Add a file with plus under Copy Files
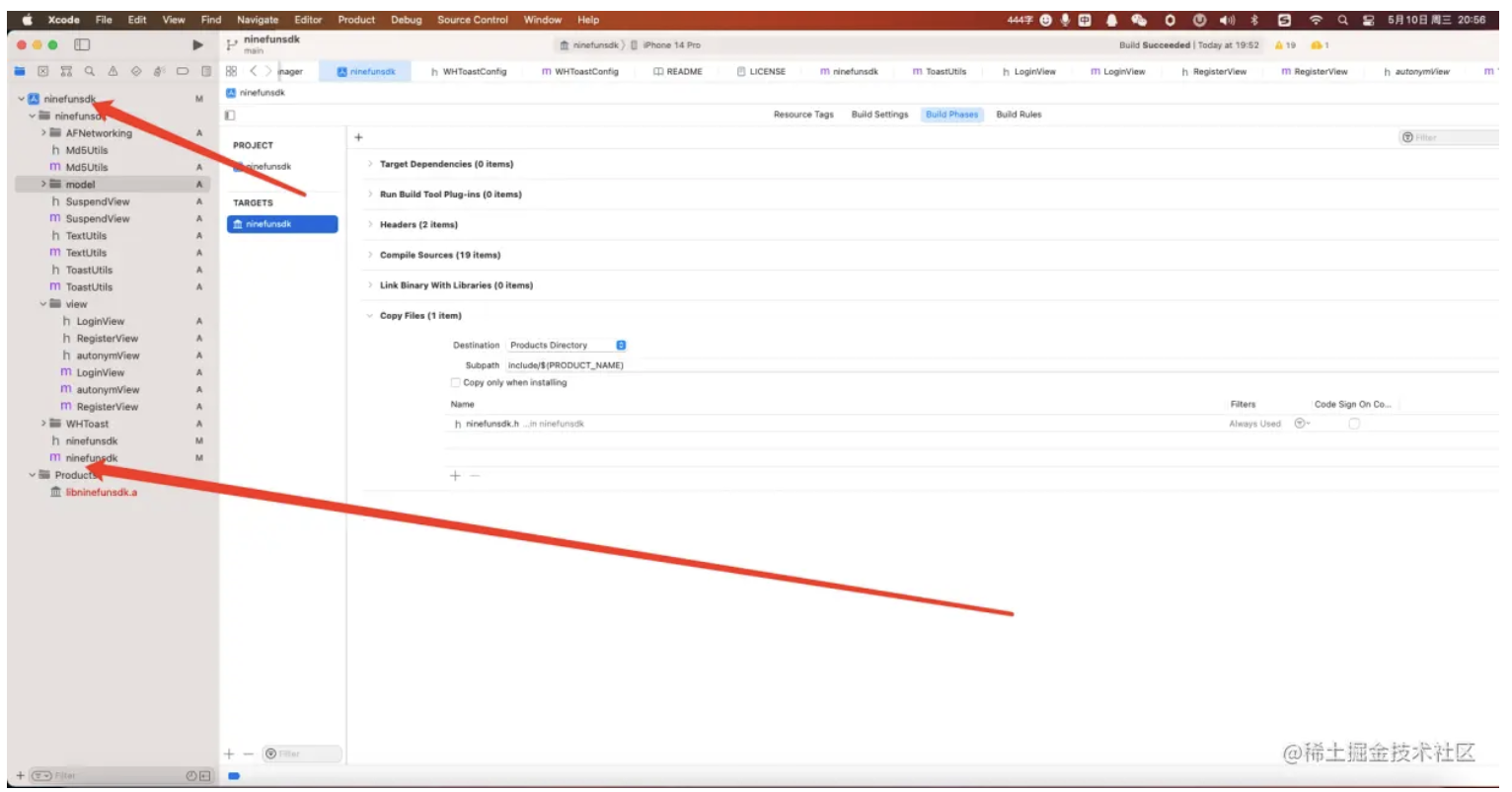The width and height of the screenshot is (1512, 792). (455, 476)
